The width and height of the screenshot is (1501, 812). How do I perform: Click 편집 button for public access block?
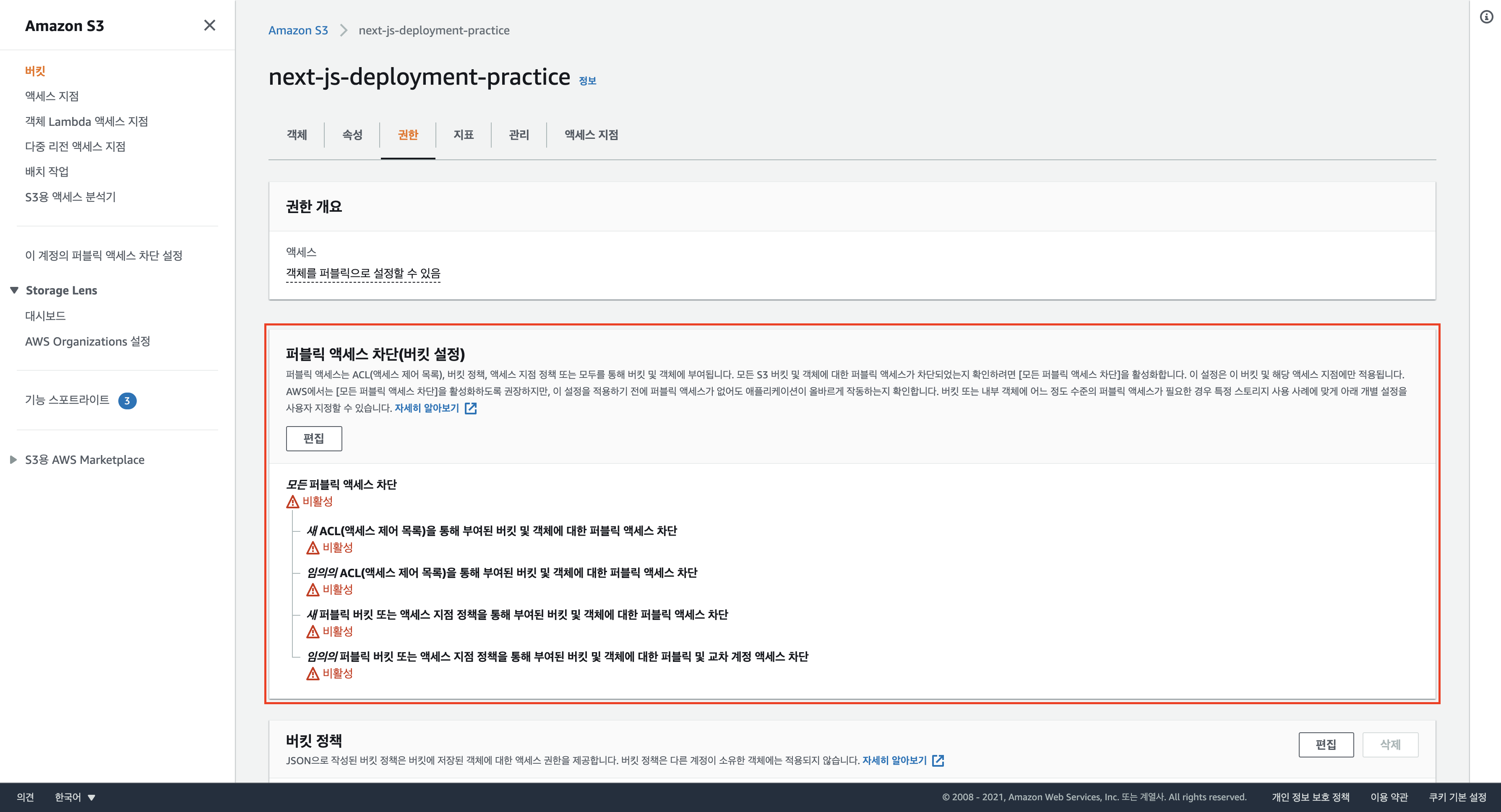pos(313,438)
